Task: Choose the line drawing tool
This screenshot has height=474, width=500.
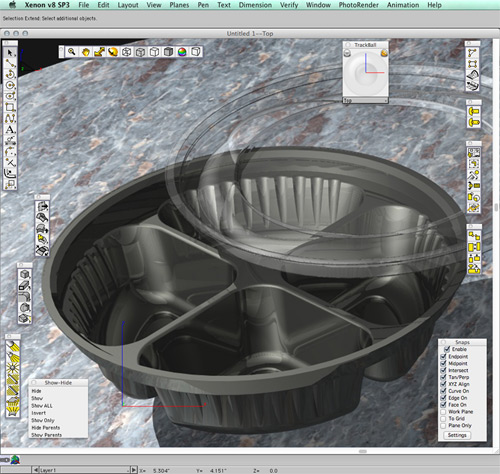Action: tap(10, 63)
